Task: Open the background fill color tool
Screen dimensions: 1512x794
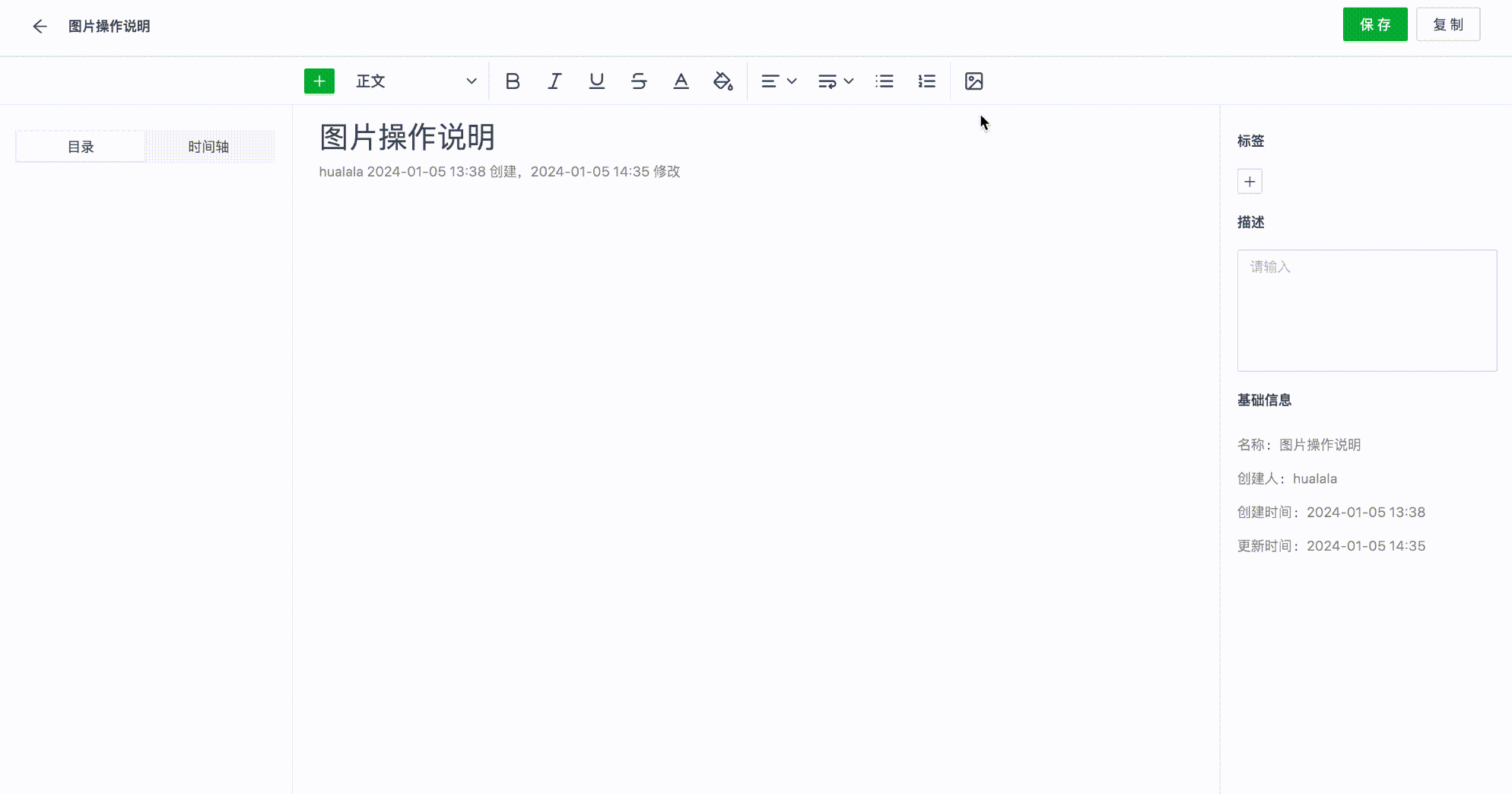Action: click(723, 81)
